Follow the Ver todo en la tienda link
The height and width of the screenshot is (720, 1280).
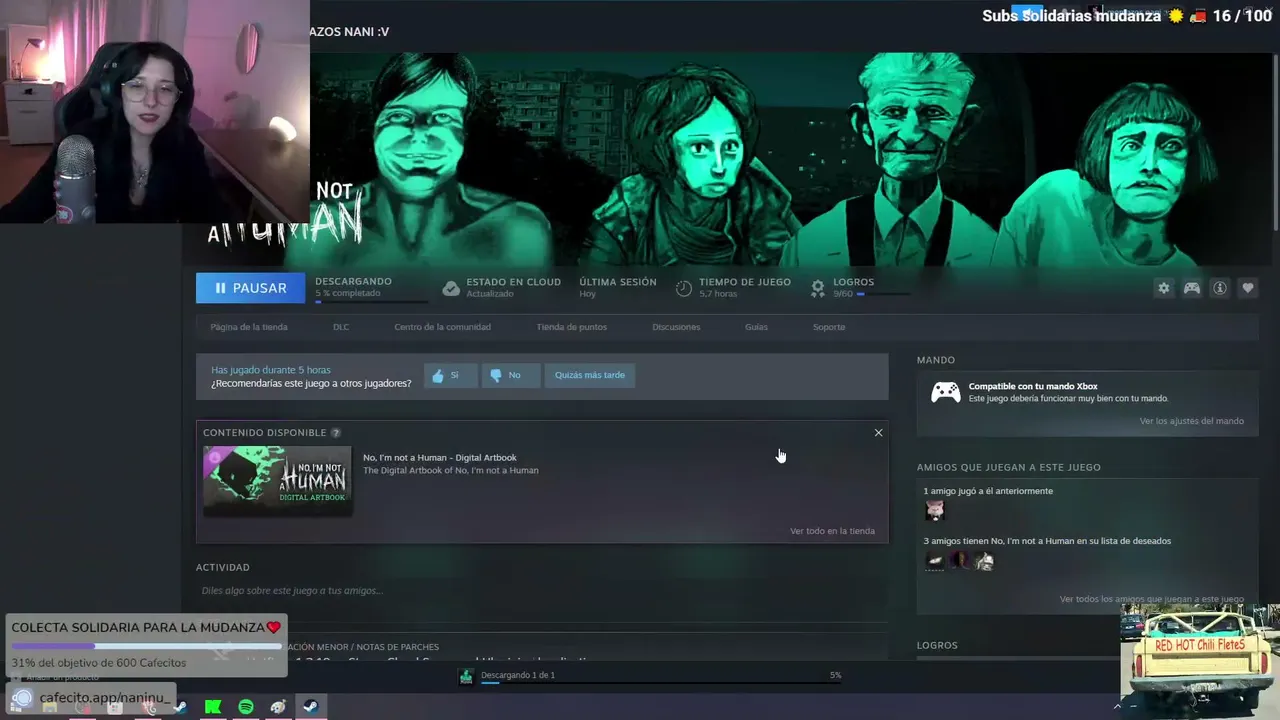point(832,531)
